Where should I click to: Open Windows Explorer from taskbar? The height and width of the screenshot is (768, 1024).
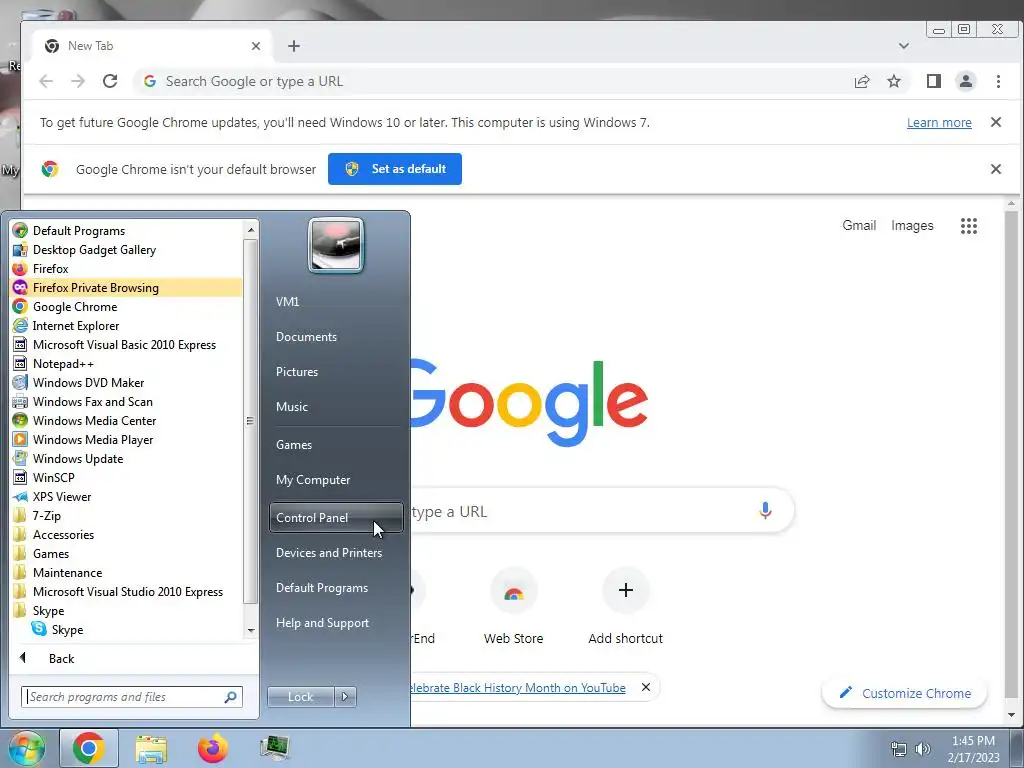(151, 748)
